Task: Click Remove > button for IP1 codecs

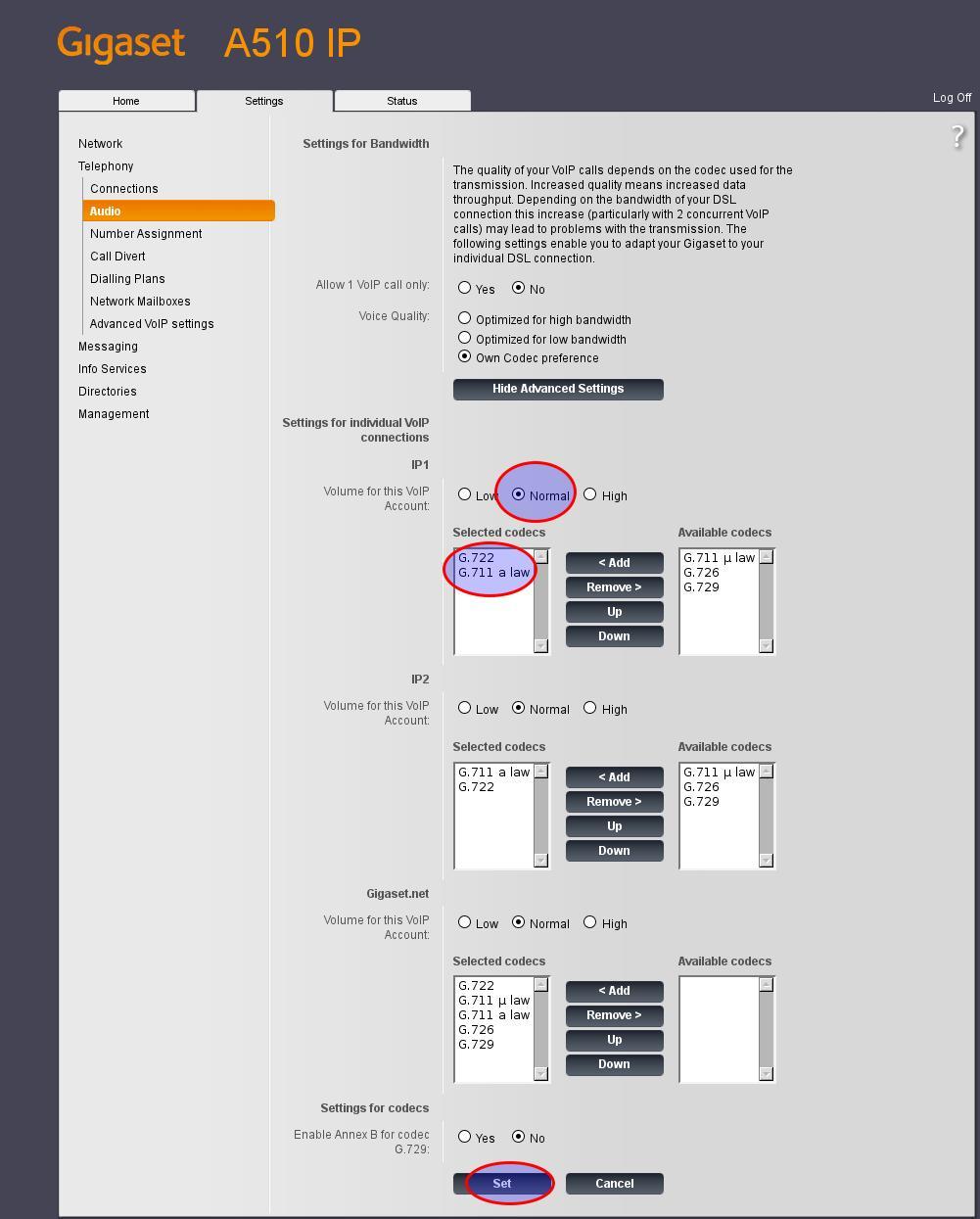Action: pos(614,587)
